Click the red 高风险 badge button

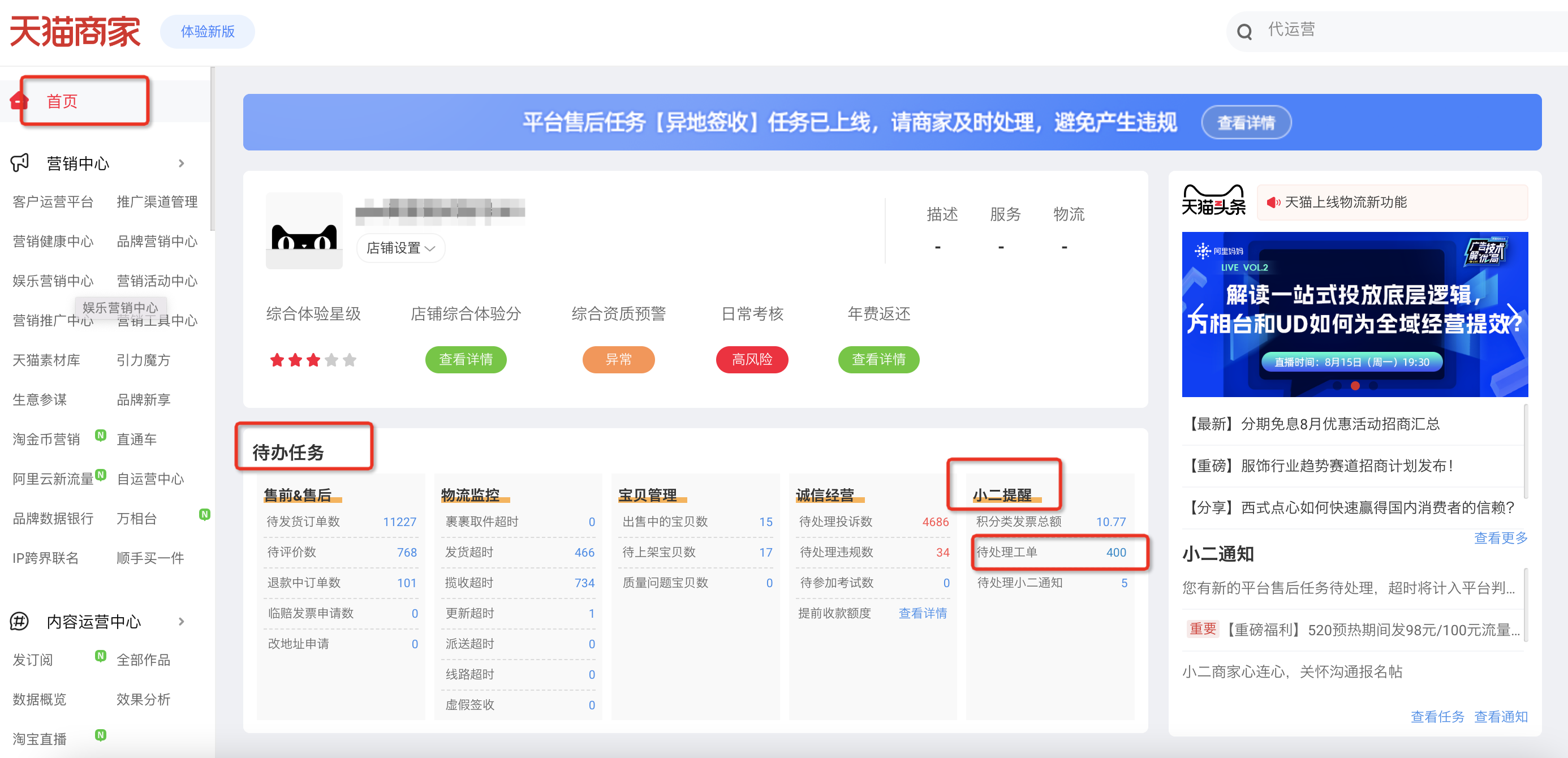pyautogui.click(x=751, y=359)
